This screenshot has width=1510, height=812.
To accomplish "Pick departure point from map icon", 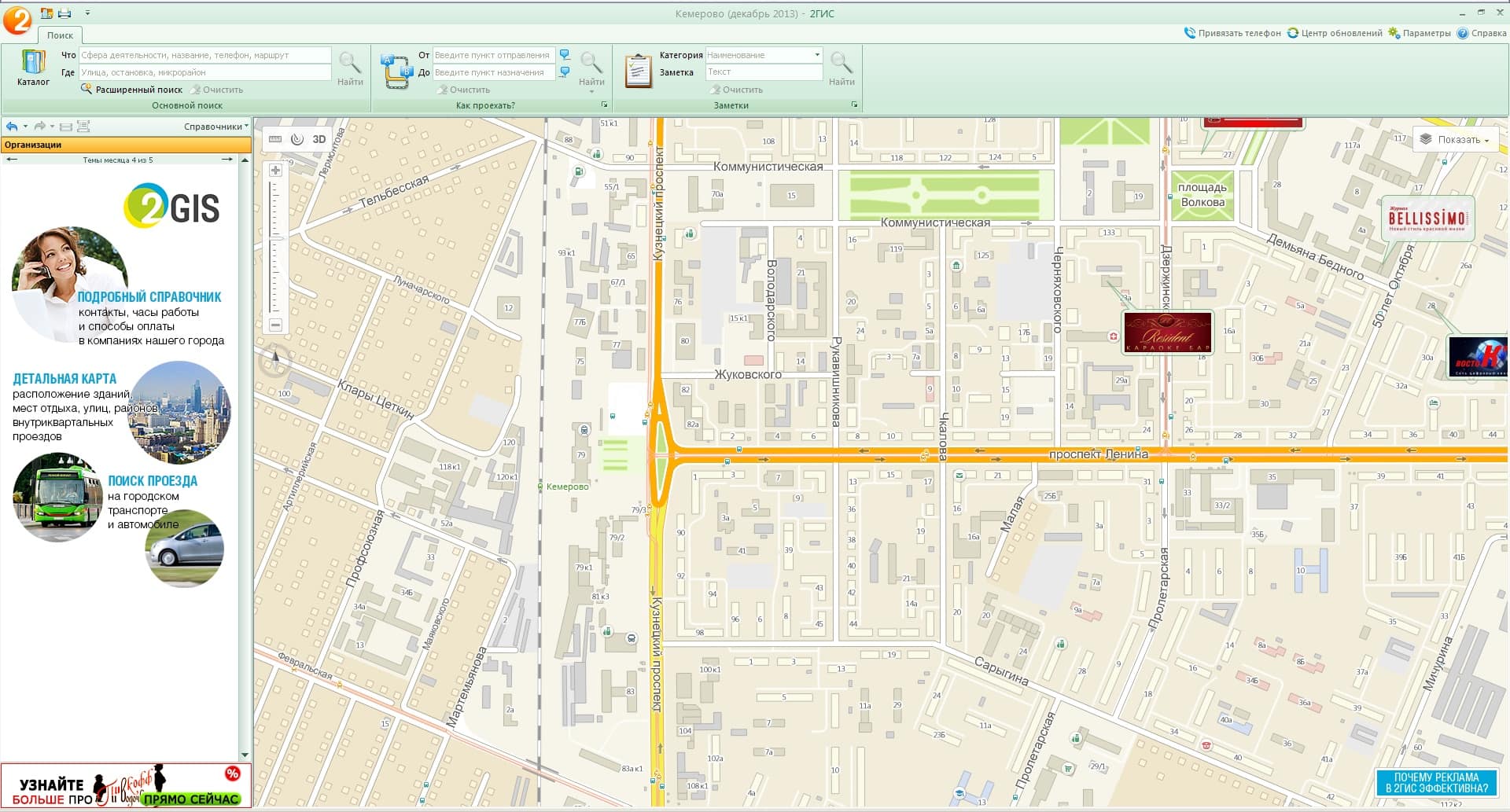I will pyautogui.click(x=565, y=54).
